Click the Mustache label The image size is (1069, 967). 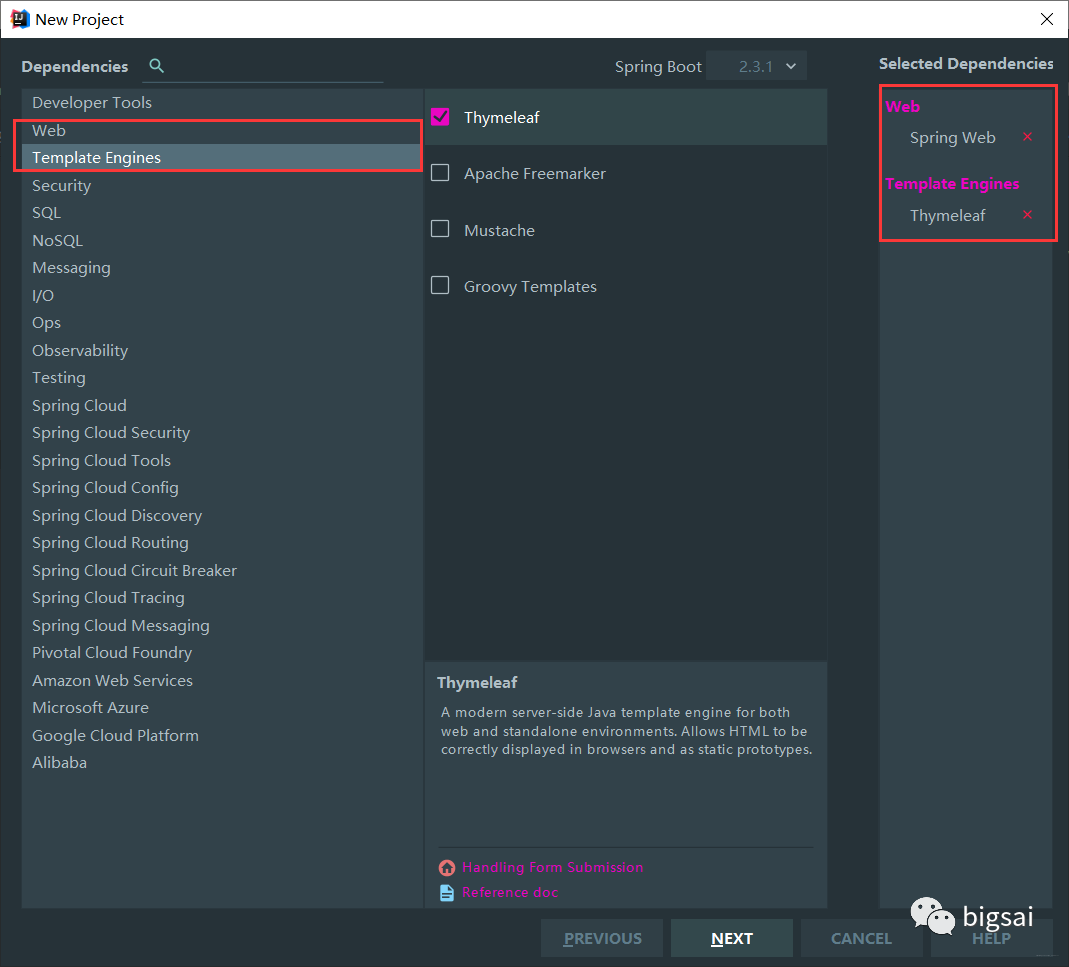[x=499, y=230]
